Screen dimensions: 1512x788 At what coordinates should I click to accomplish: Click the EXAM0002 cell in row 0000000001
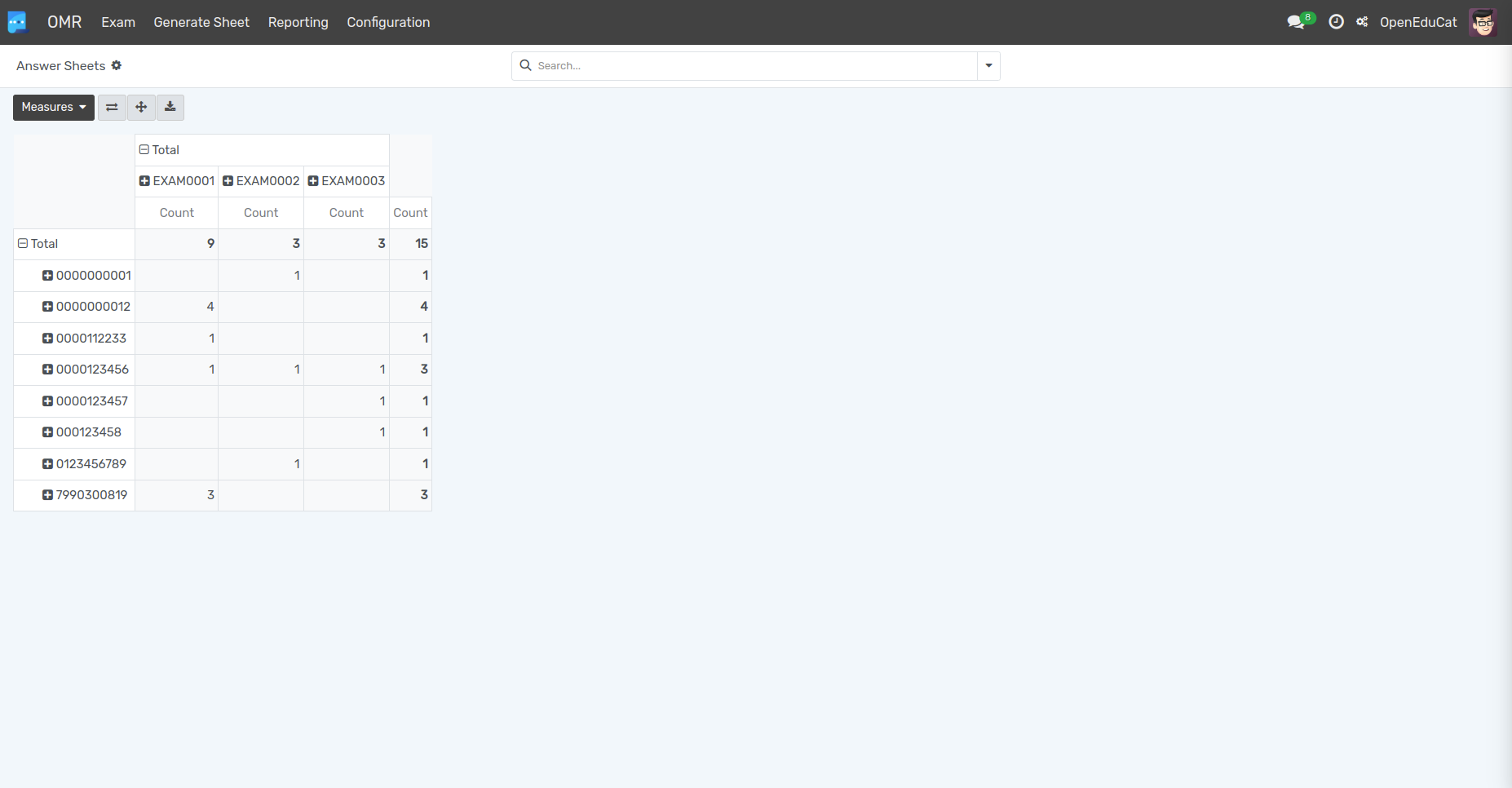point(261,276)
